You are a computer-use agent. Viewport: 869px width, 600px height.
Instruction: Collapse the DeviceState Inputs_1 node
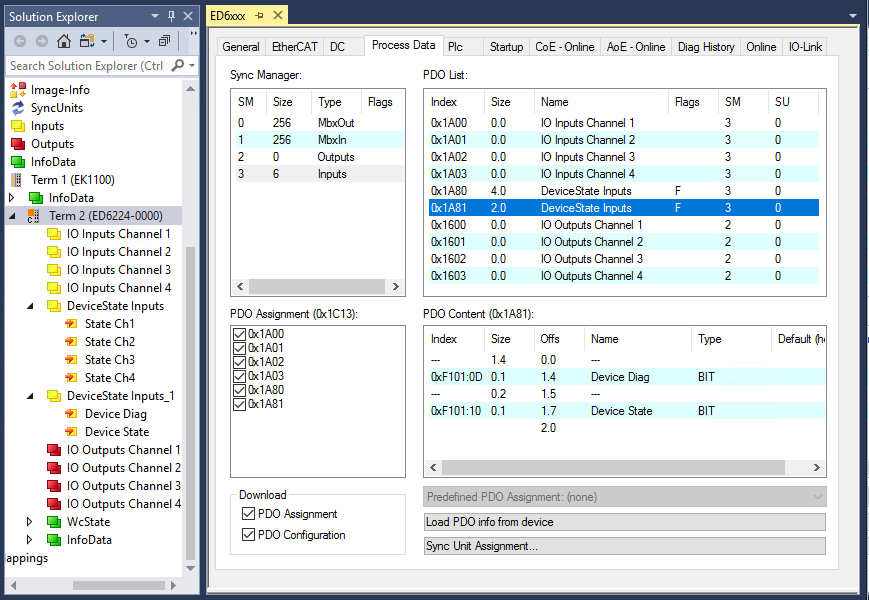tap(30, 396)
